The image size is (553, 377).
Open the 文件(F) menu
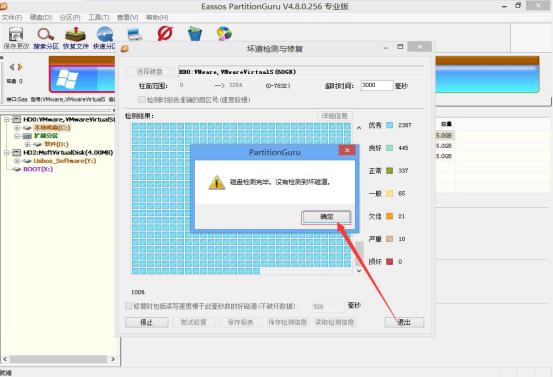pos(12,17)
